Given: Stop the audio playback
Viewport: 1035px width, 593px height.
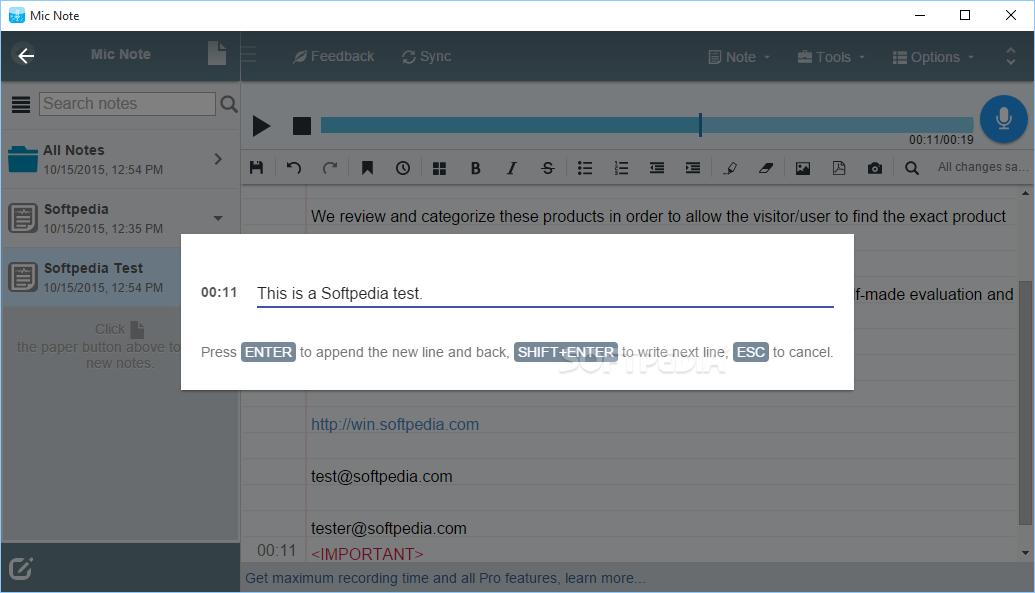Looking at the screenshot, I should (x=302, y=125).
